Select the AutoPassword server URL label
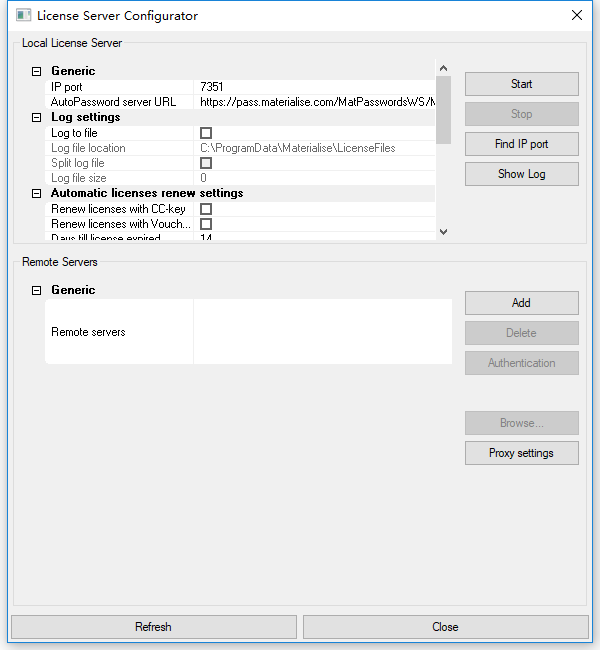The width and height of the screenshot is (600, 650). coord(113,102)
